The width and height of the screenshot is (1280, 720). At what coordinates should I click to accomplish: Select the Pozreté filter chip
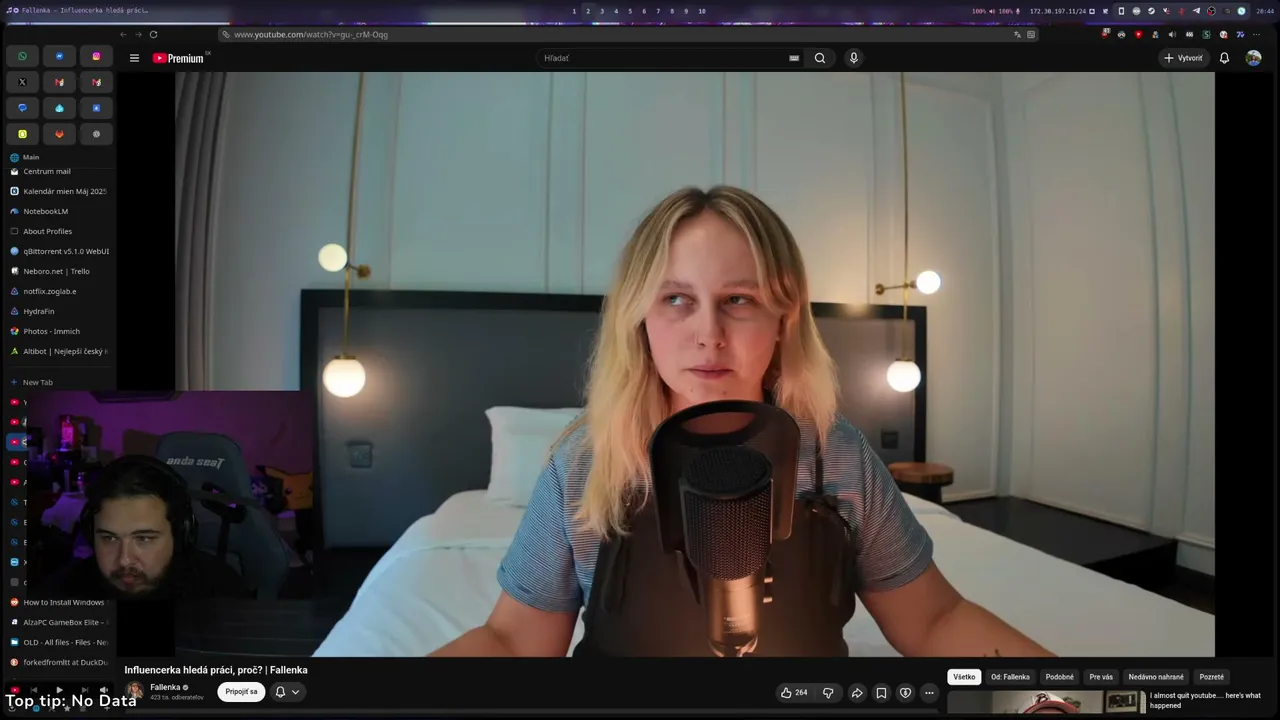click(1211, 677)
